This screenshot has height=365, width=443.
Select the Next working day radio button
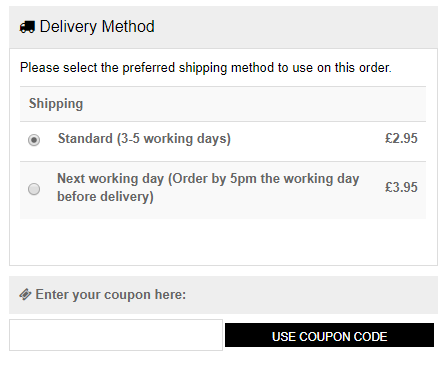34,189
